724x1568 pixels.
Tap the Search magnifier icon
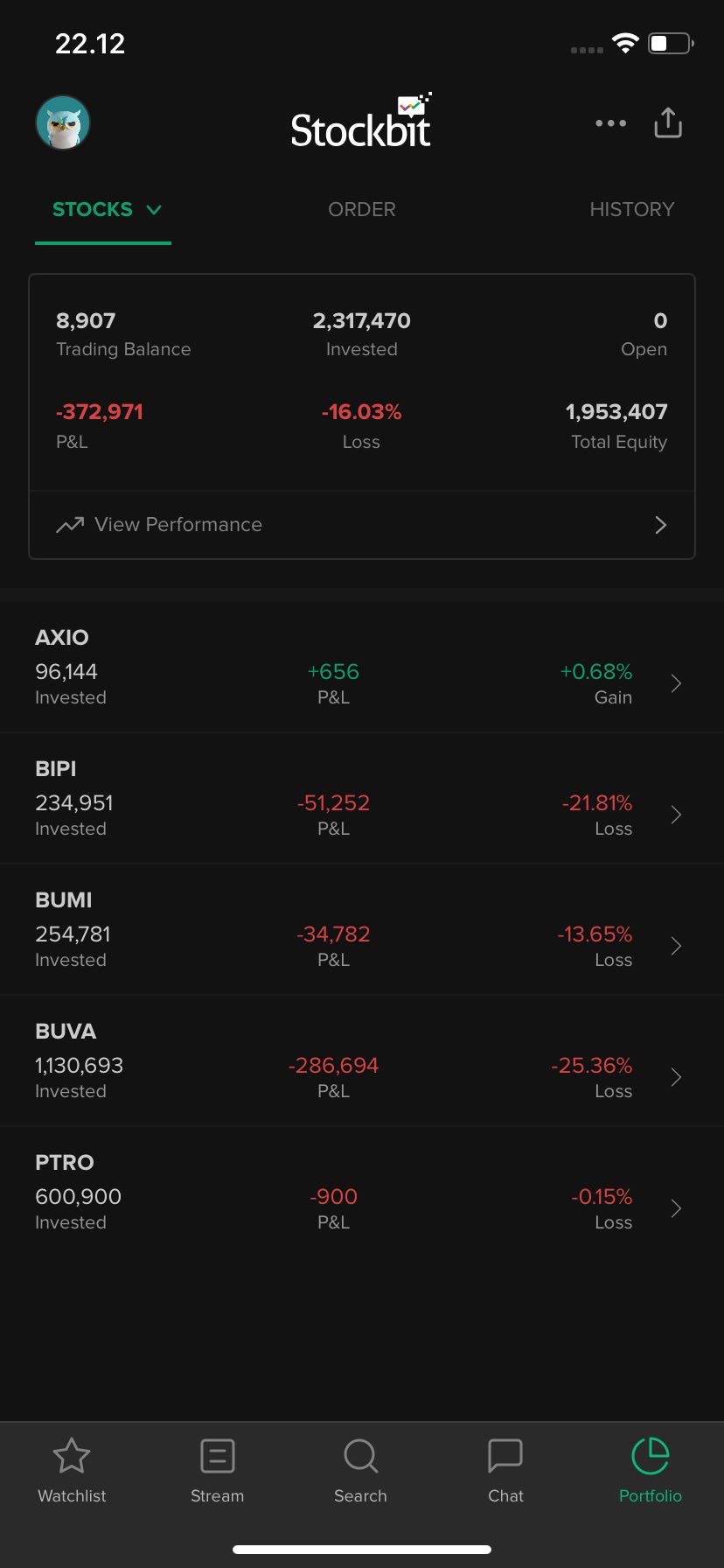[x=360, y=1457]
